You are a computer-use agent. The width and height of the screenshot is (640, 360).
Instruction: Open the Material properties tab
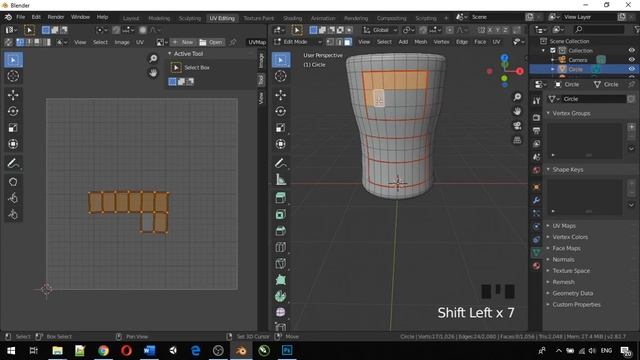click(x=536, y=266)
